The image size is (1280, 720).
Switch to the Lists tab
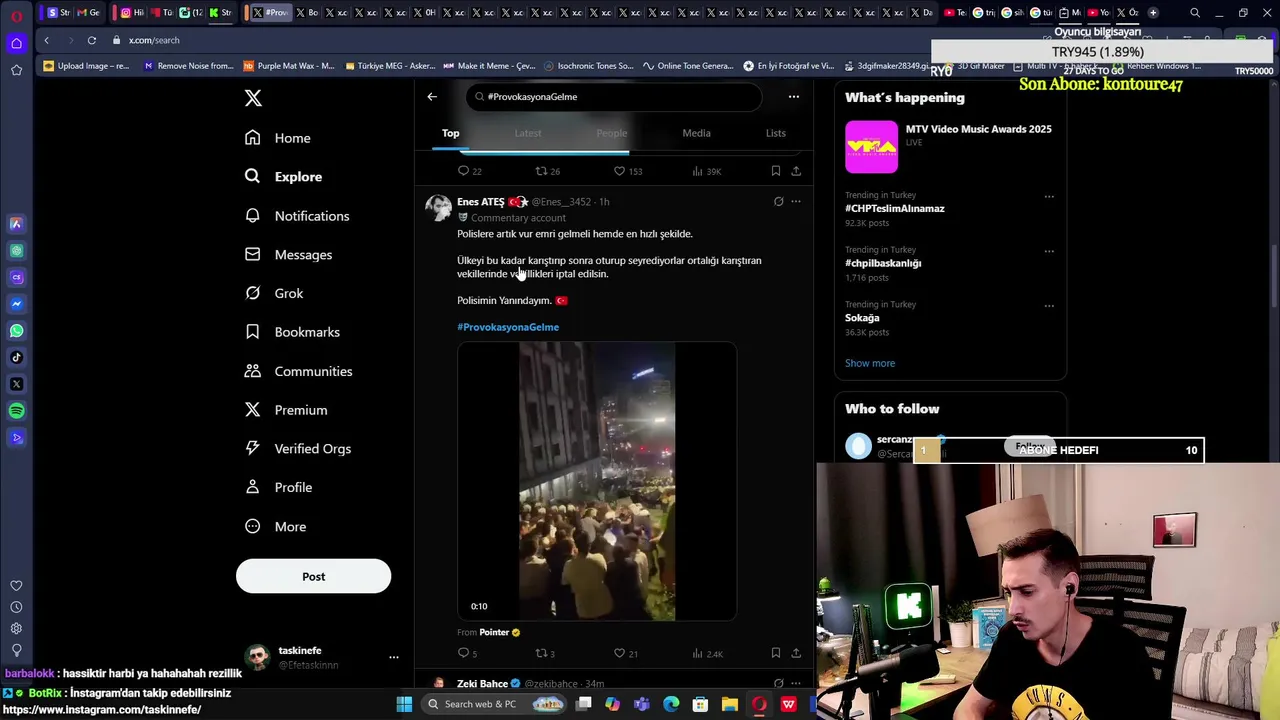tap(776, 133)
